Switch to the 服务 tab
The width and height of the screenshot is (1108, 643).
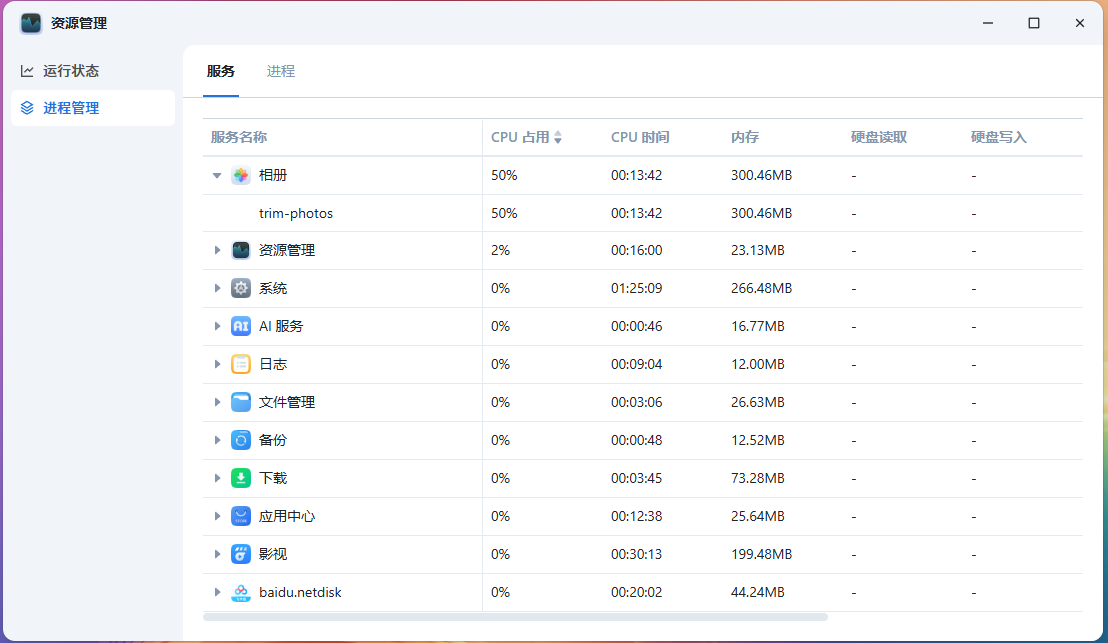tap(220, 71)
